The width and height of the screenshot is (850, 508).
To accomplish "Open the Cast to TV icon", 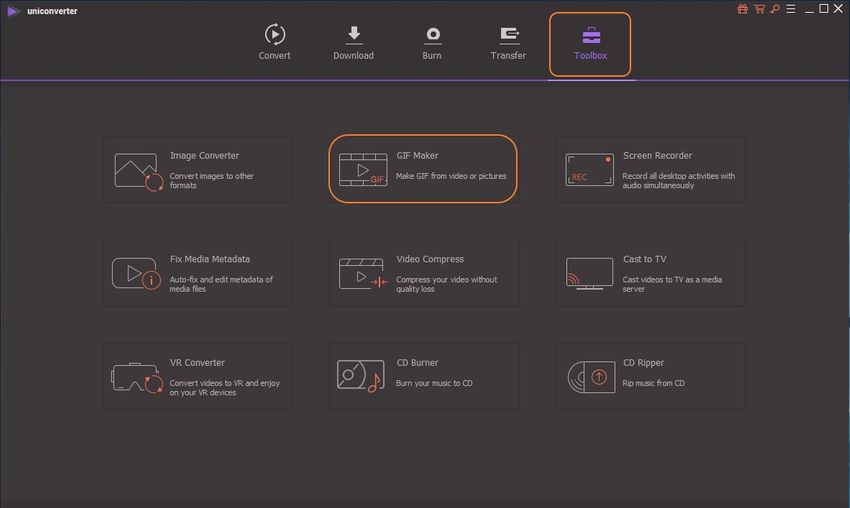I will pyautogui.click(x=589, y=273).
